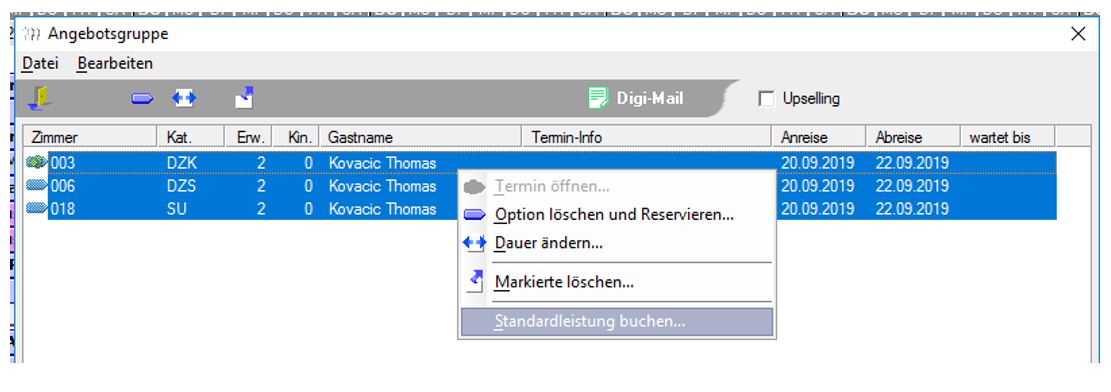This screenshot has height=392, width=1111.
Task: Click the grayed Termin öffnen entry
Action: pos(616,186)
